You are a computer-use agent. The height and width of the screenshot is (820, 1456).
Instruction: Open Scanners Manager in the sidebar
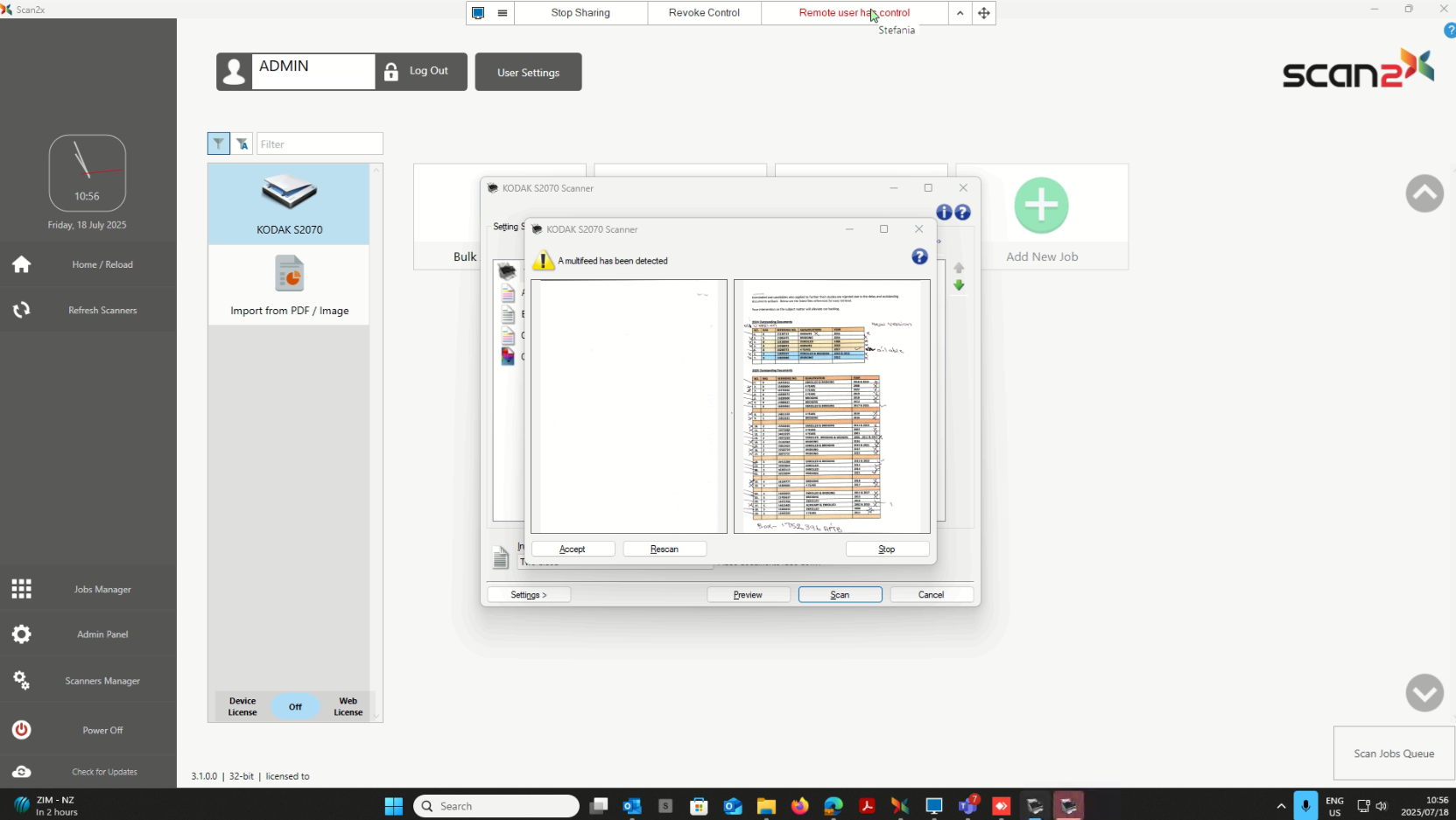[x=88, y=680]
